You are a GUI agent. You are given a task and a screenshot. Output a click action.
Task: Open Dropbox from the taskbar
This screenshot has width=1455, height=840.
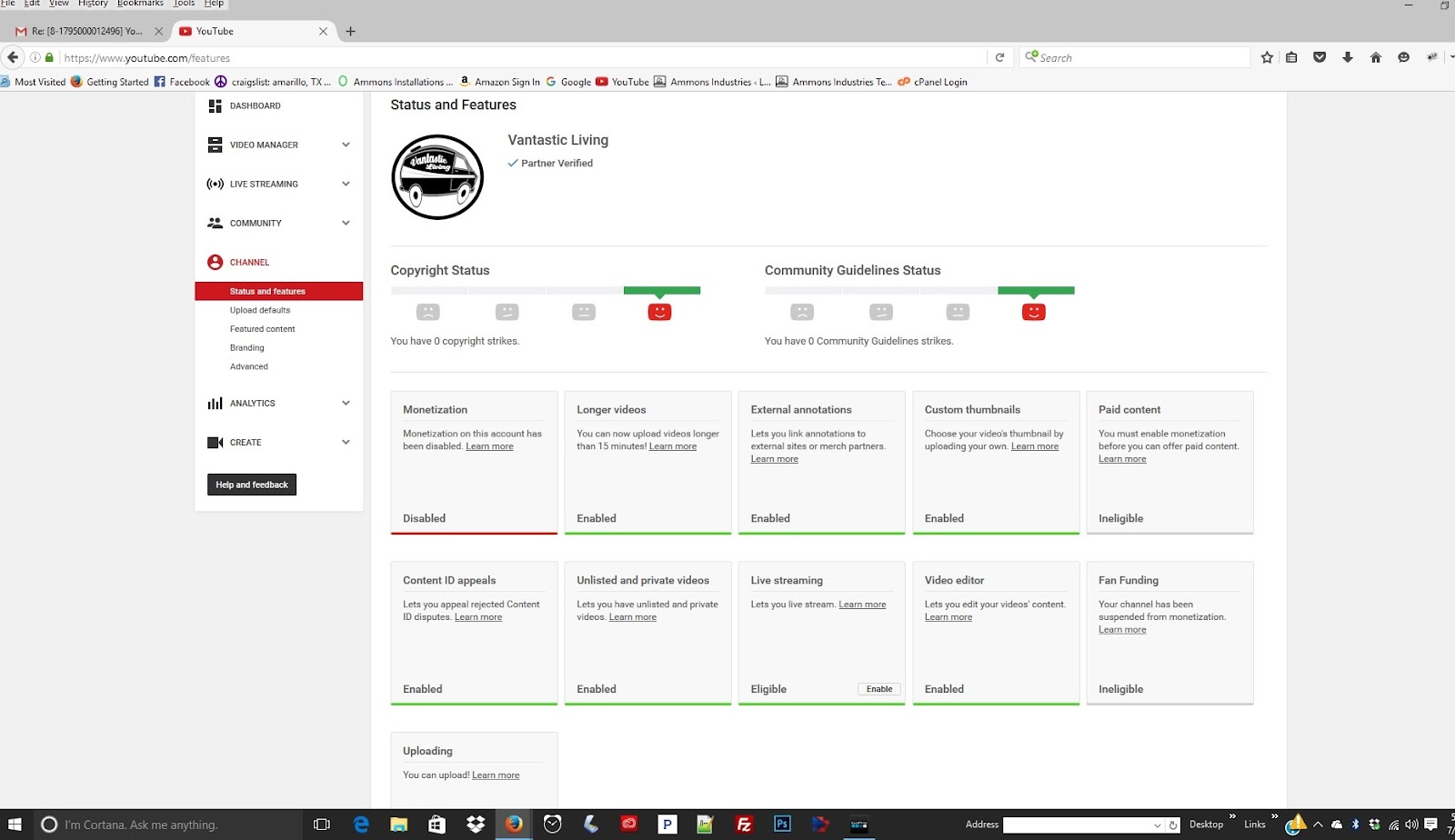476,825
